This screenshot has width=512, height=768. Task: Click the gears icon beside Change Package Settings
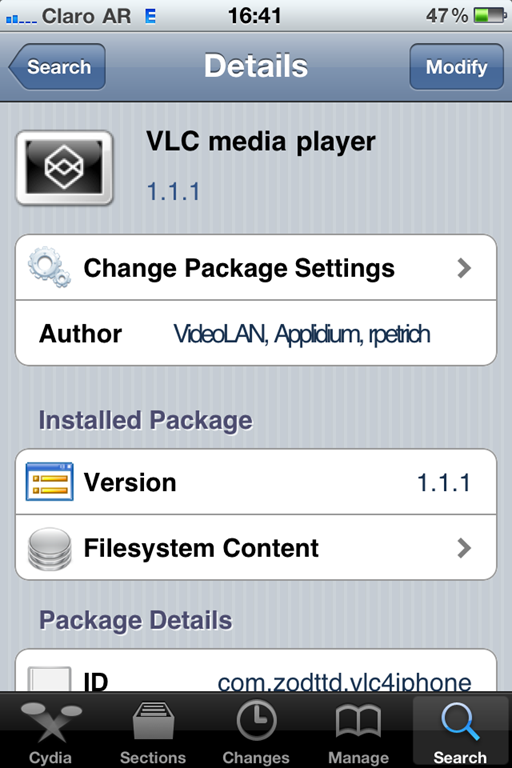point(49,267)
